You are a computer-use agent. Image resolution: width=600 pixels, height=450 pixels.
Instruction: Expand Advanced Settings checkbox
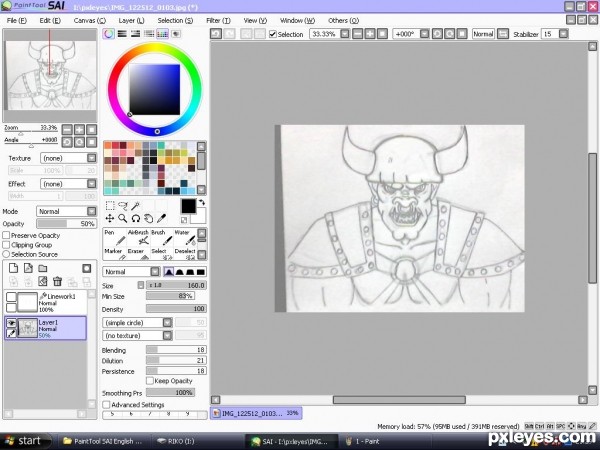(x=106, y=404)
